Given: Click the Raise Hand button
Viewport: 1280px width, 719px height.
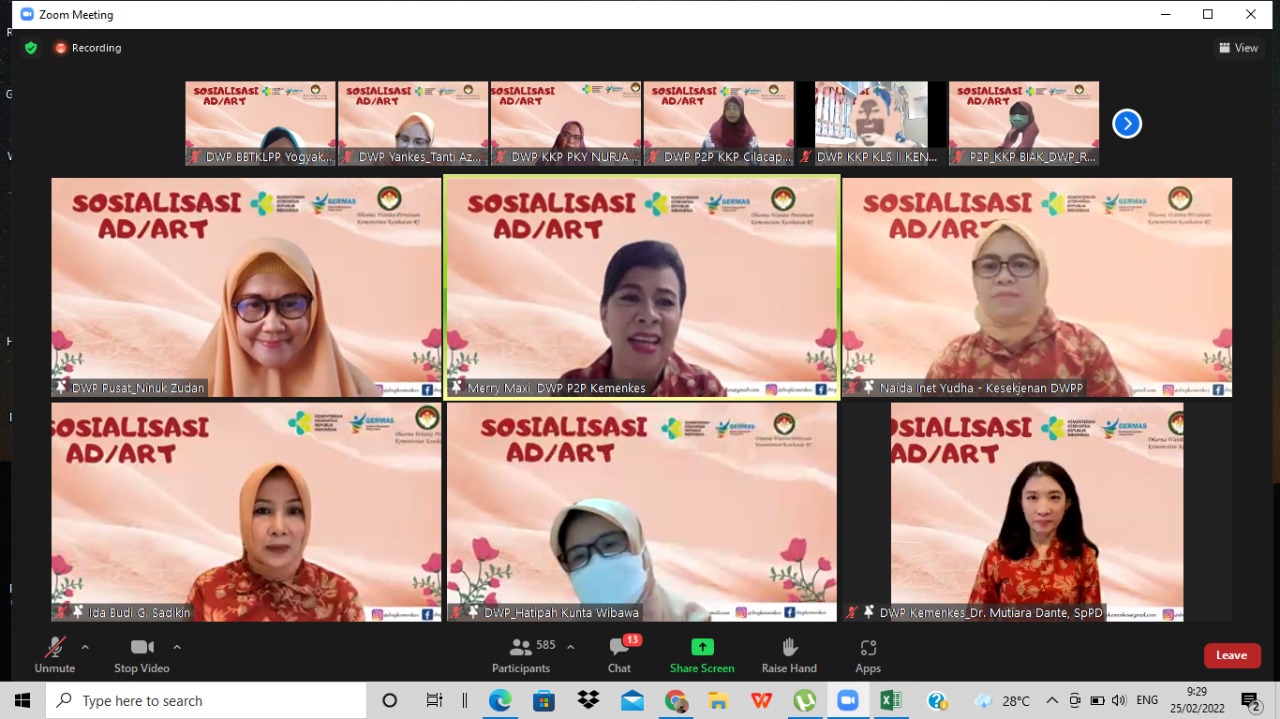Looking at the screenshot, I should [x=789, y=655].
